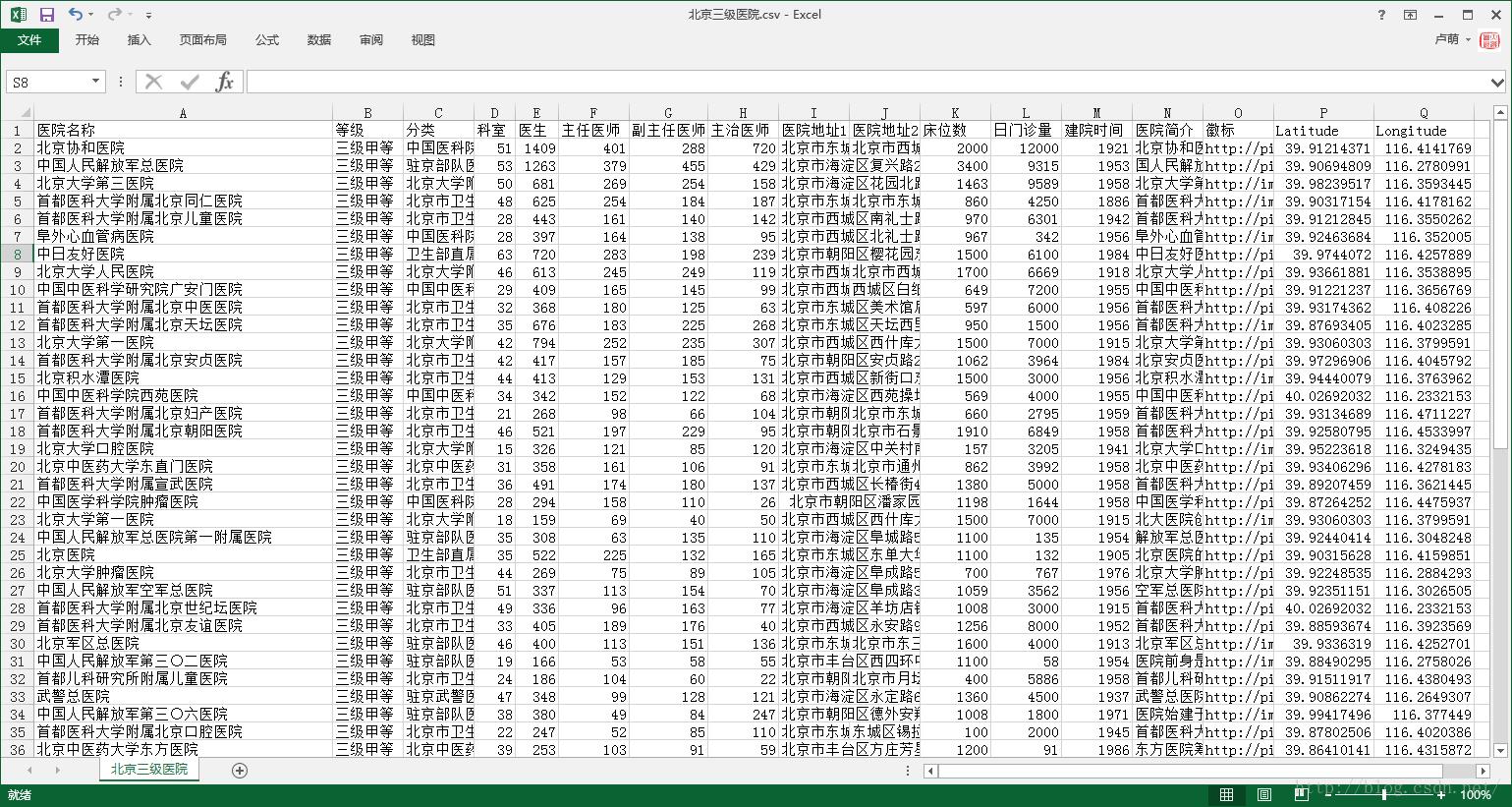The height and width of the screenshot is (807, 1512).
Task: Click inside the formula bar
Action: (x=867, y=83)
